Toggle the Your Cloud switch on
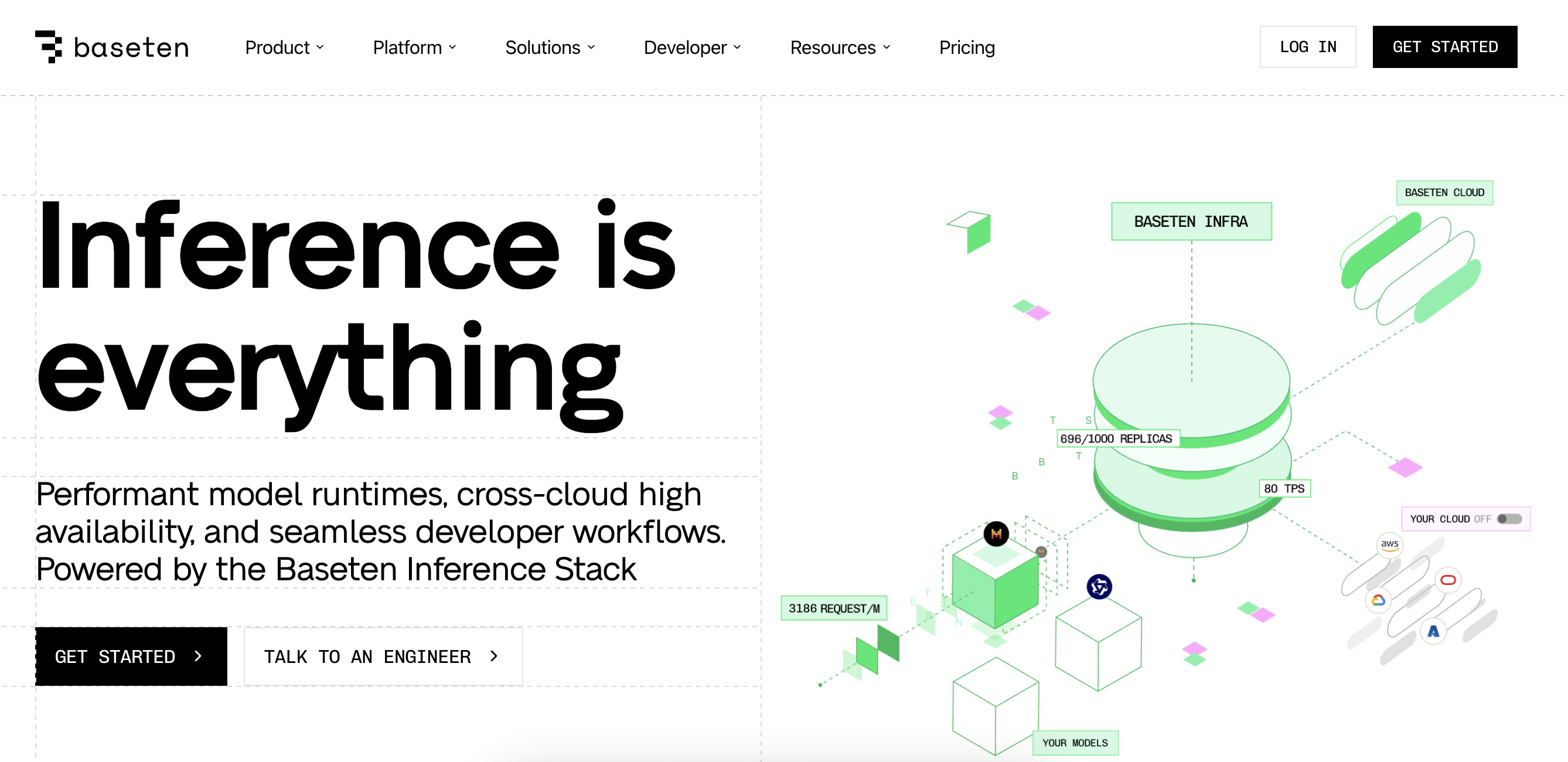 tap(1509, 519)
